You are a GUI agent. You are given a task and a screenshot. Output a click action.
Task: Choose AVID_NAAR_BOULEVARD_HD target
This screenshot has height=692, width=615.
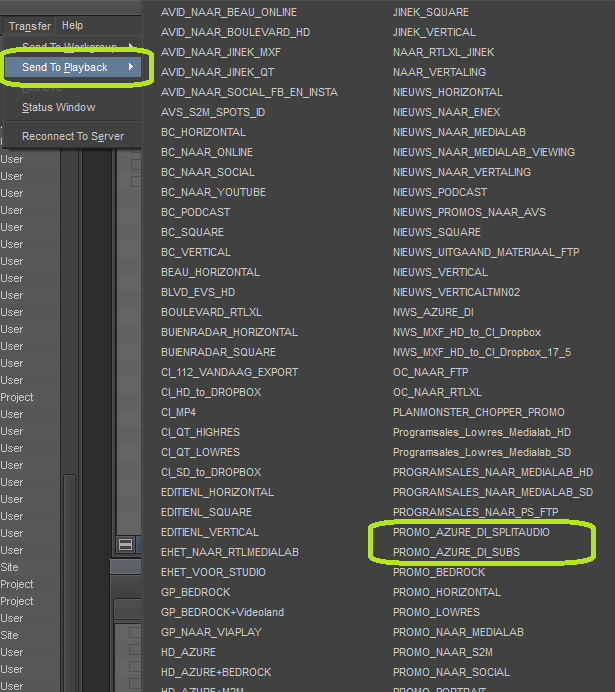point(236,32)
